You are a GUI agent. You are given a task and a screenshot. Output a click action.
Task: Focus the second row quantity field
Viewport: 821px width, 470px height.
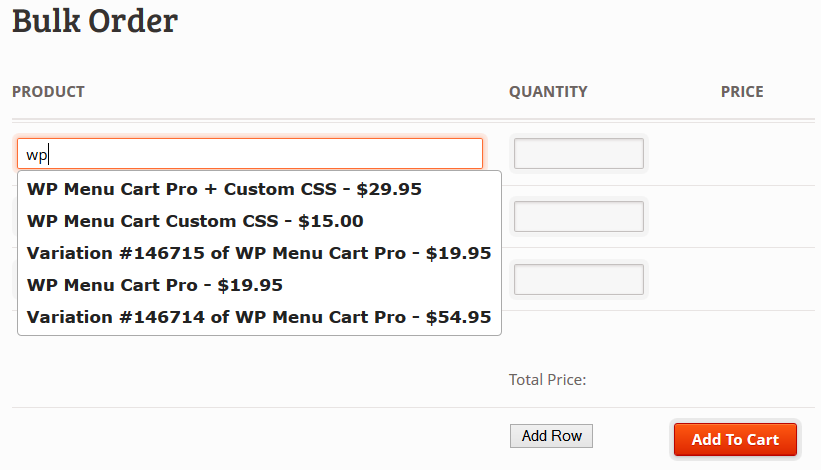pos(578,216)
